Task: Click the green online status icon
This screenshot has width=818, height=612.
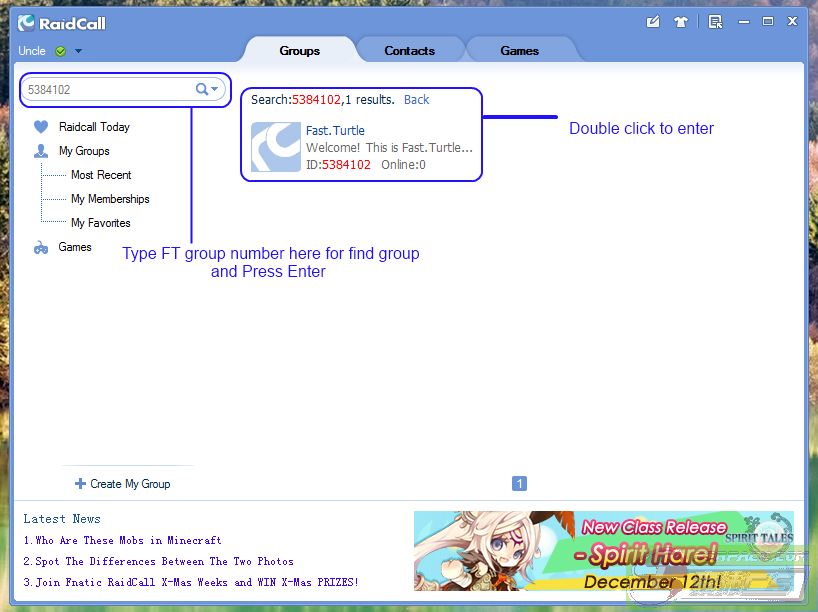Action: pos(61,51)
